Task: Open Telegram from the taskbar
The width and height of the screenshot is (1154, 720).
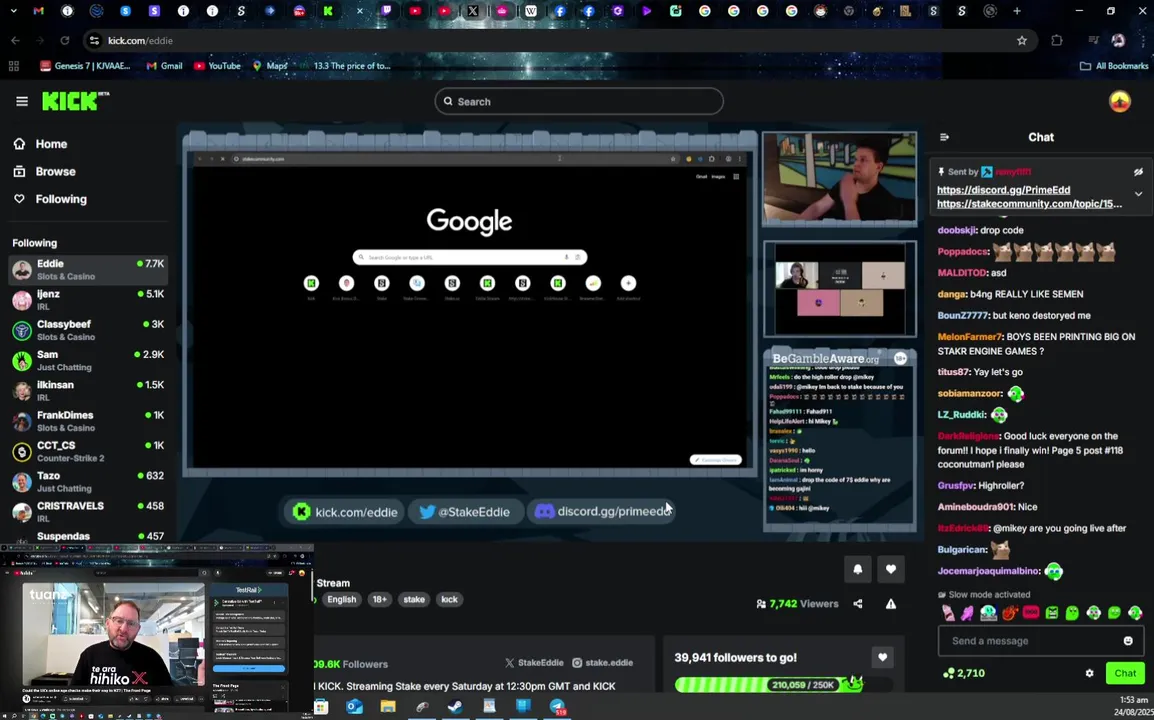Action: click(557, 707)
